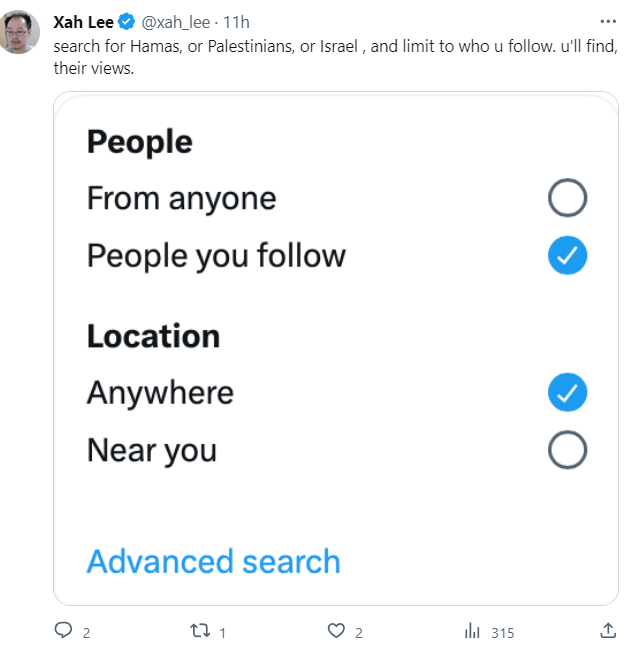Select 'People you follow' radio option

[x=567, y=257]
